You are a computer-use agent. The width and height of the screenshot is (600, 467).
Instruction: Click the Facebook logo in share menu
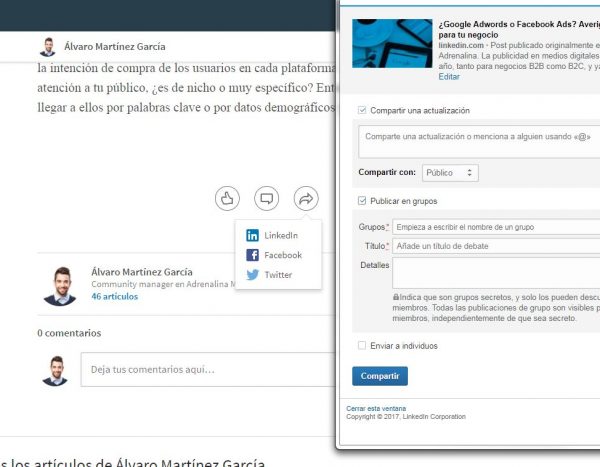253,255
